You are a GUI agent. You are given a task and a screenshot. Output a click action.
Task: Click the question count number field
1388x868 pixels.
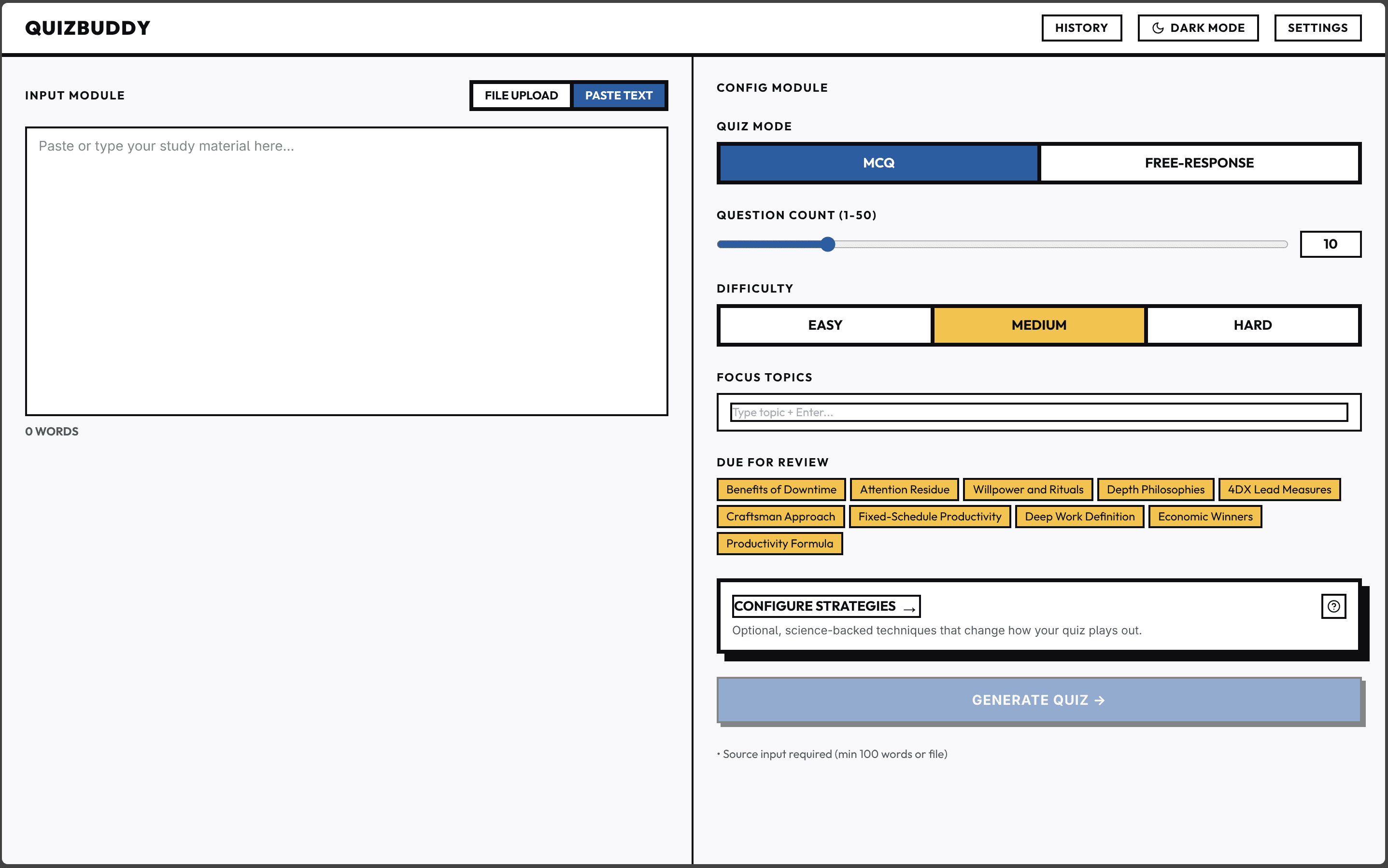(1330, 244)
